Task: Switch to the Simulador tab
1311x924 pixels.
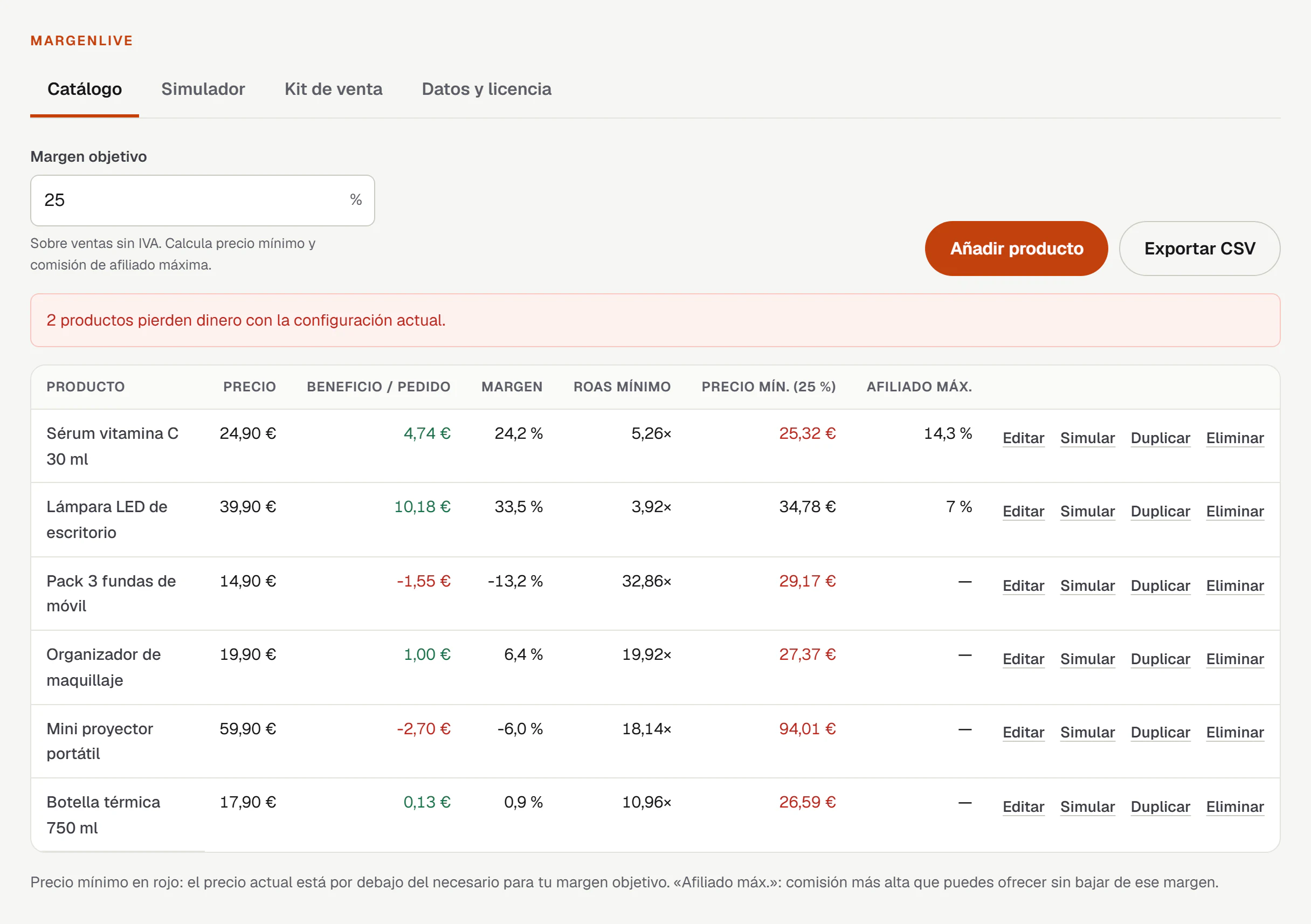Action: (x=203, y=89)
